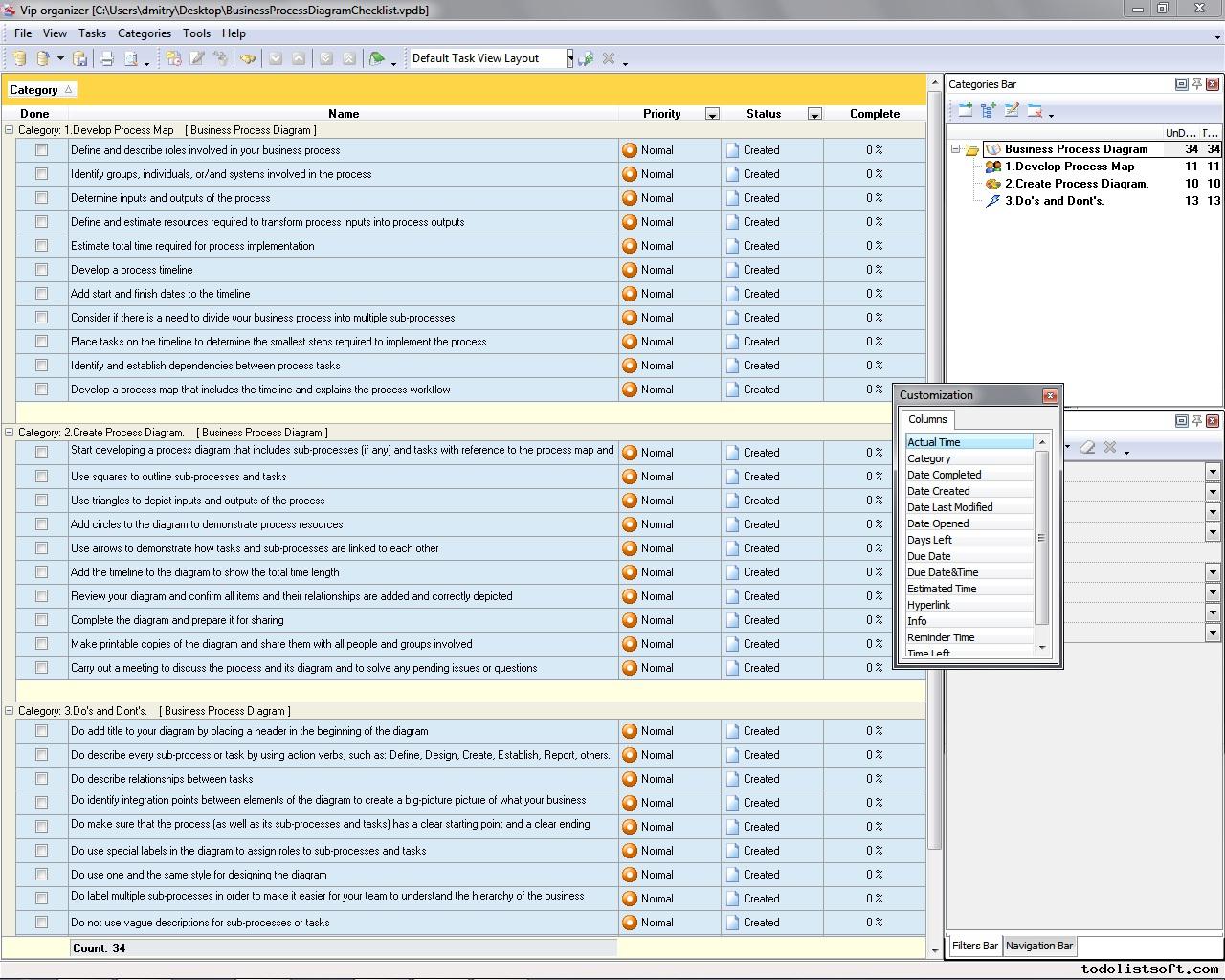Click the Add Subcategory tree icon
Image resolution: width=1225 pixels, height=980 pixels.
click(989, 111)
